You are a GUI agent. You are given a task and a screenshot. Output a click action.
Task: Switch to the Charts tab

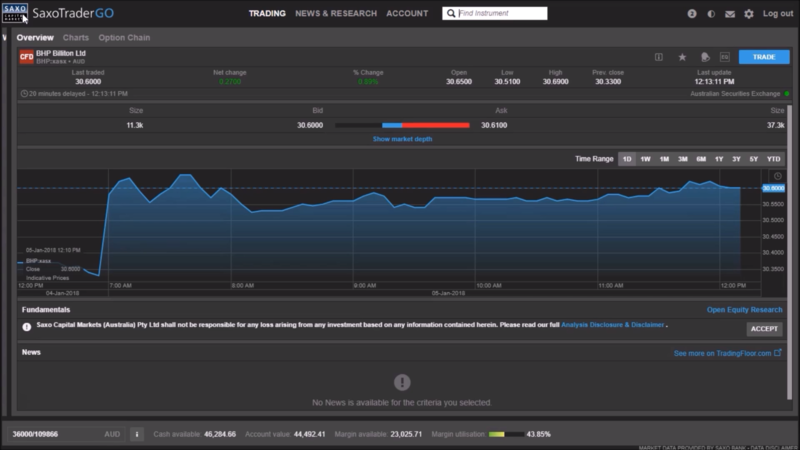76,37
